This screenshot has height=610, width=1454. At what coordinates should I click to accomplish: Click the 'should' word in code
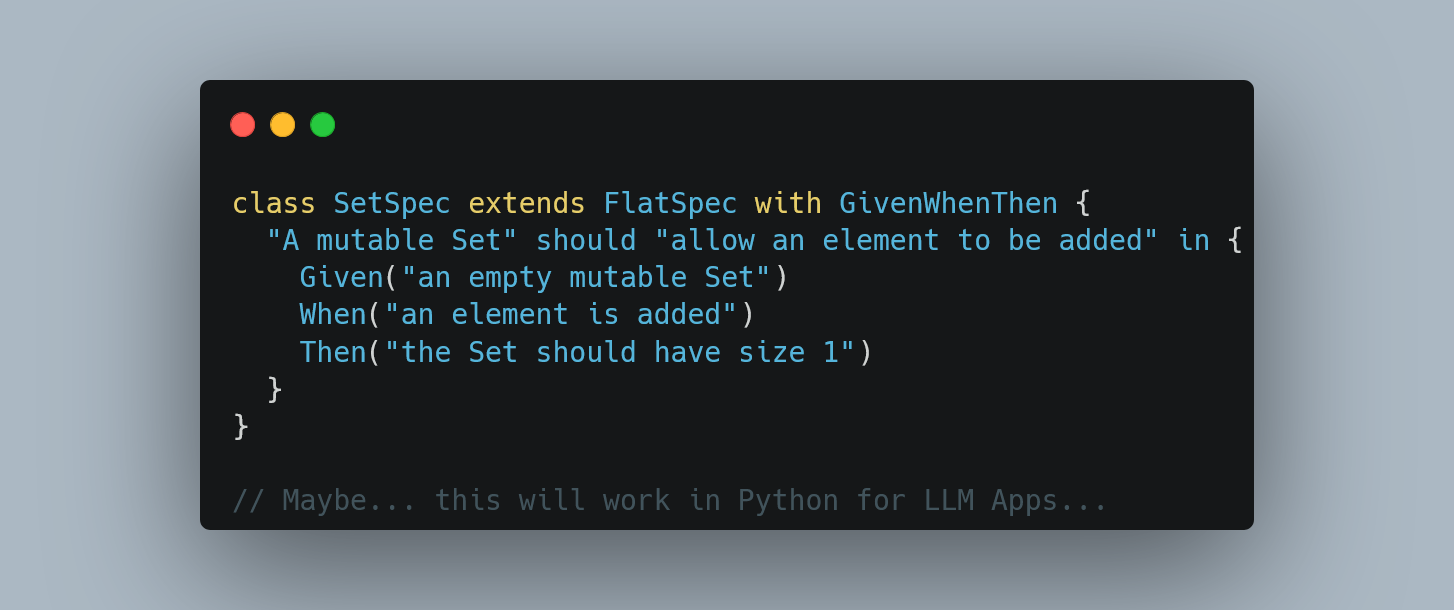click(586, 241)
